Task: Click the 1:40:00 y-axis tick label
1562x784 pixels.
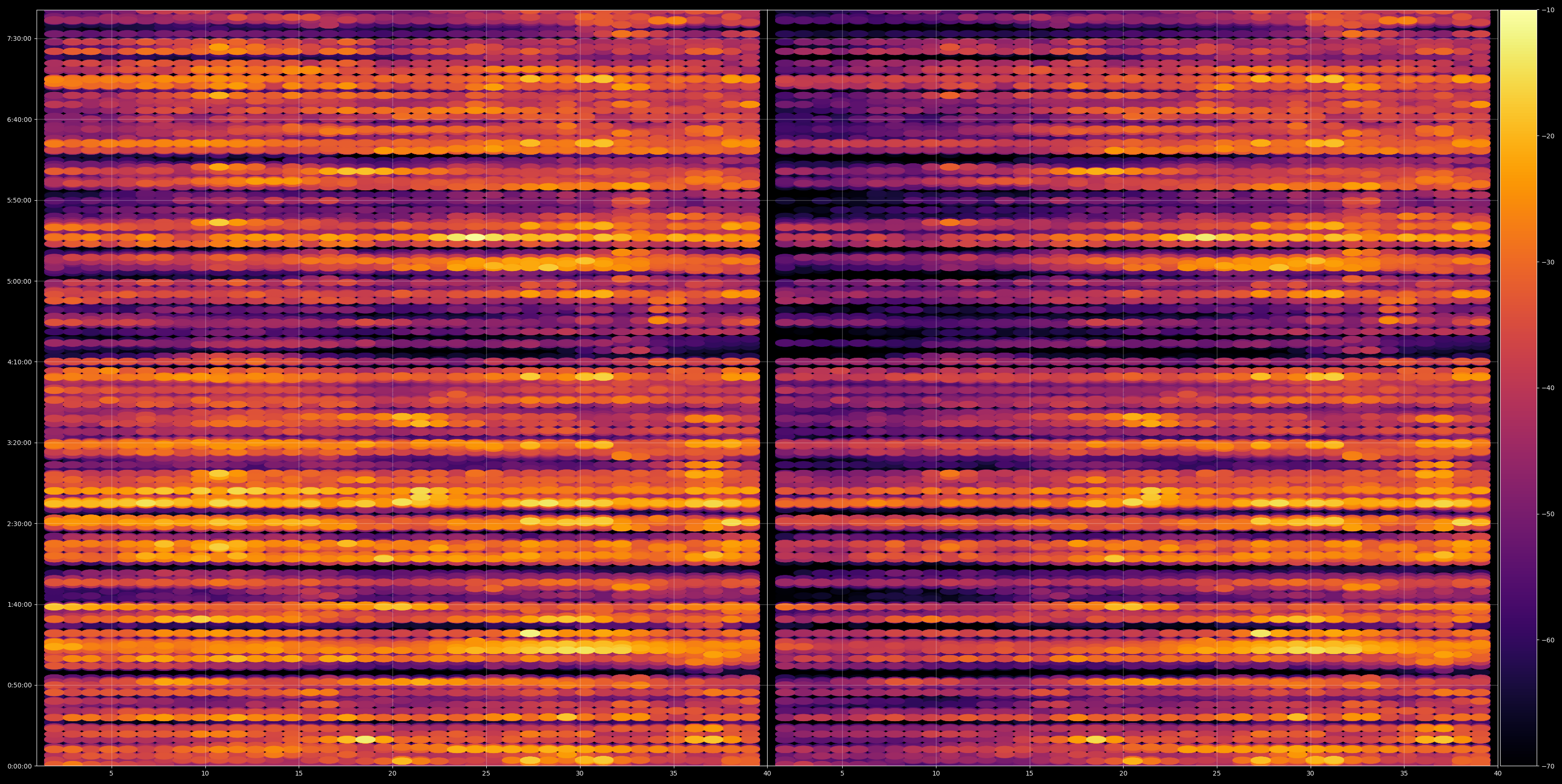Action: click(19, 604)
